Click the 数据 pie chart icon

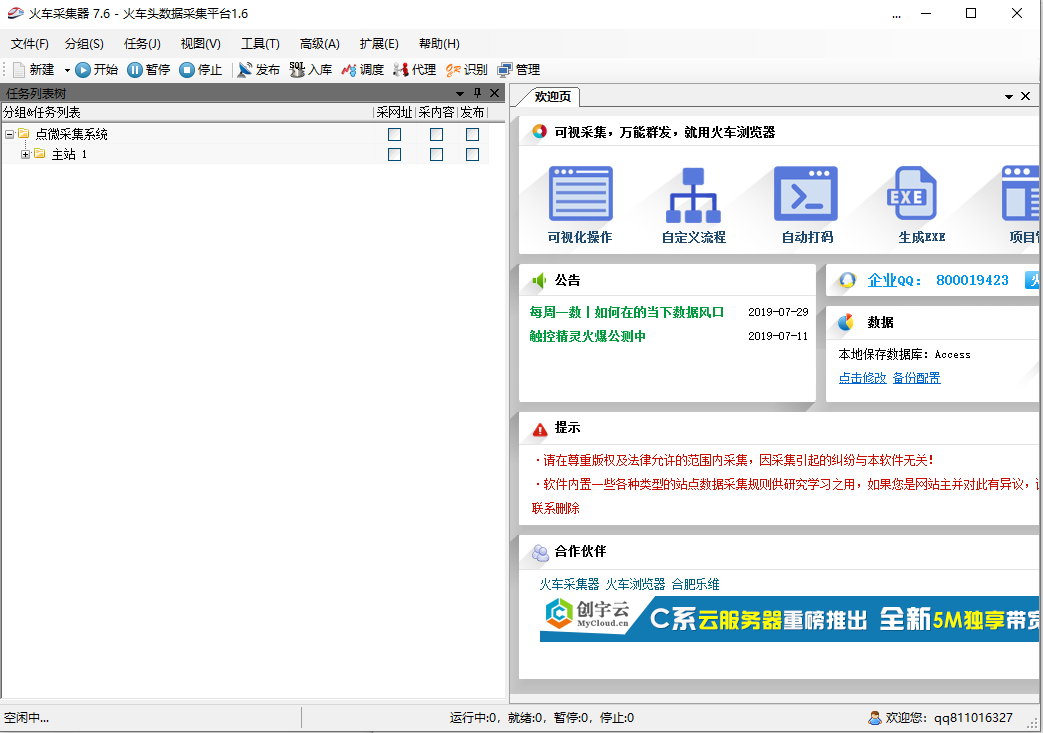click(847, 323)
